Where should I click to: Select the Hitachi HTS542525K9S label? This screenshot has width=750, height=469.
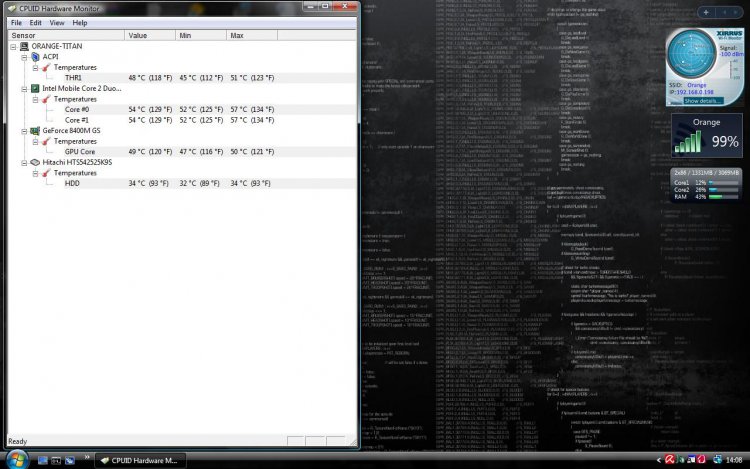click(77, 163)
